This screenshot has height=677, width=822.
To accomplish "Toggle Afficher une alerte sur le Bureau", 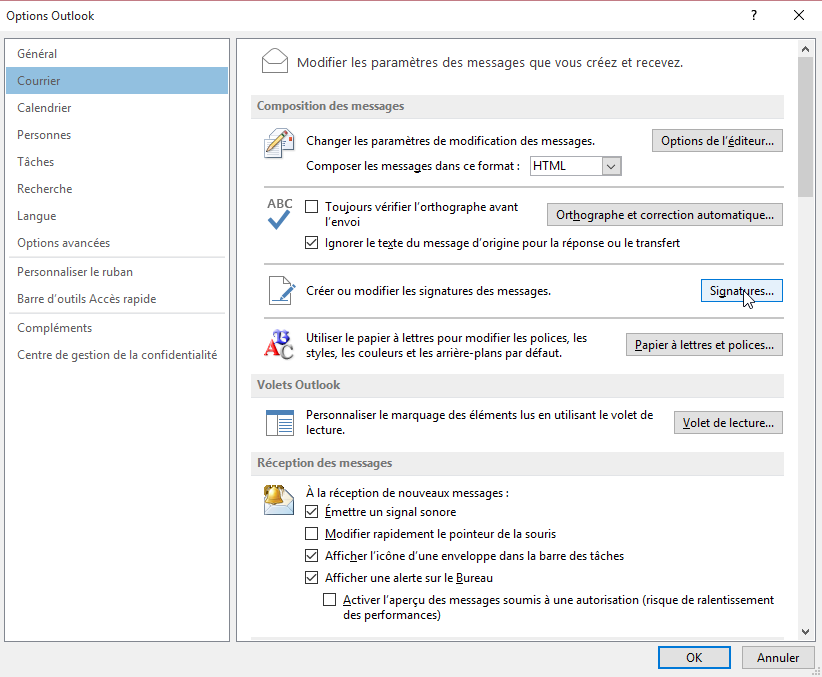I will (x=311, y=577).
